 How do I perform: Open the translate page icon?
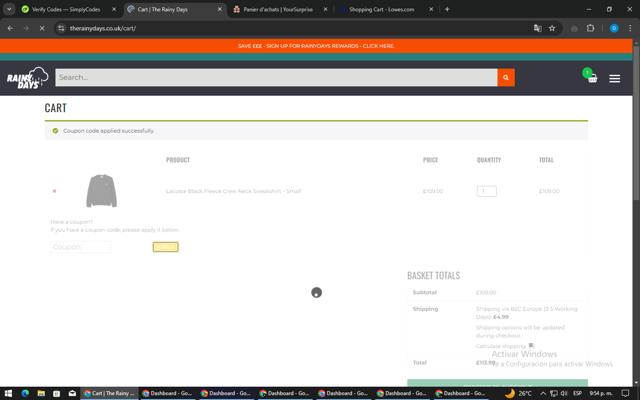tap(538, 28)
